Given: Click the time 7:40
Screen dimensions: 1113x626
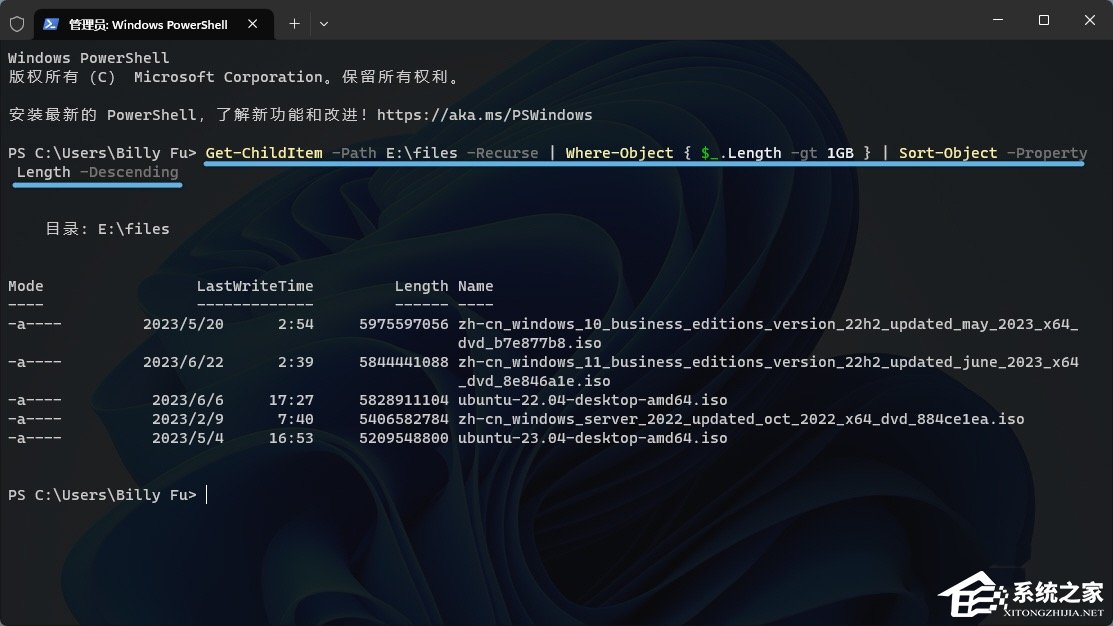Looking at the screenshot, I should coord(295,419).
